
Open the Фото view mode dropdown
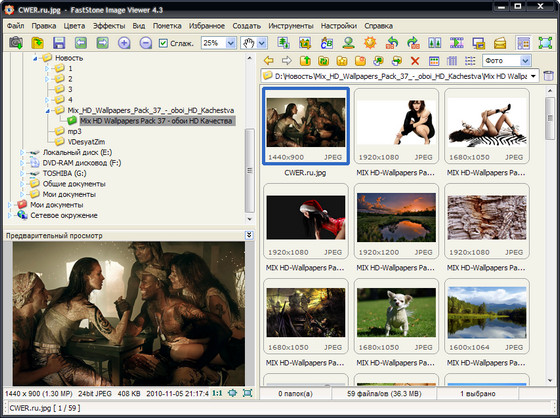click(x=525, y=61)
